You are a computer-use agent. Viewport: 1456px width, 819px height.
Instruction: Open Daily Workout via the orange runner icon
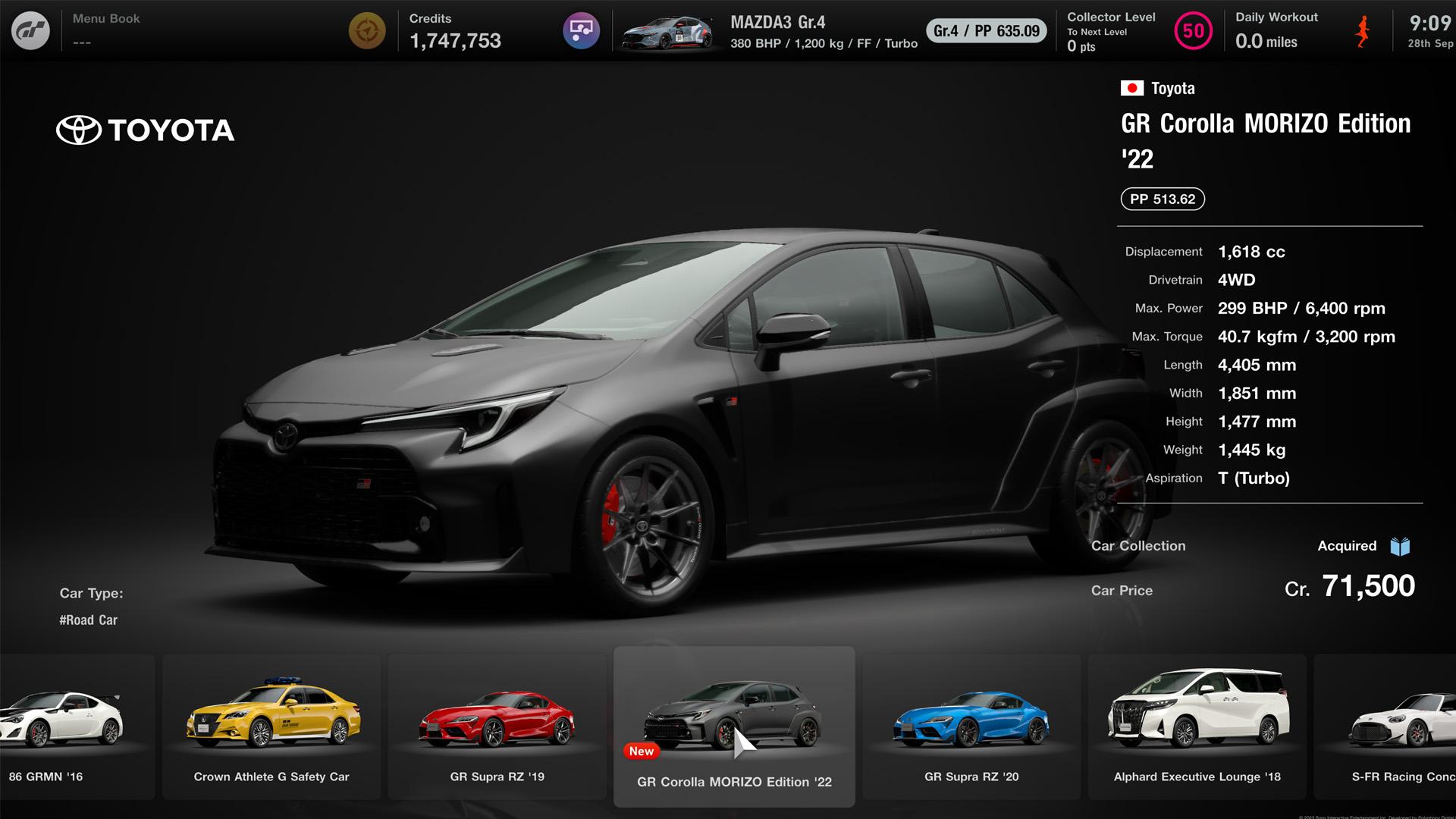pyautogui.click(x=1362, y=31)
